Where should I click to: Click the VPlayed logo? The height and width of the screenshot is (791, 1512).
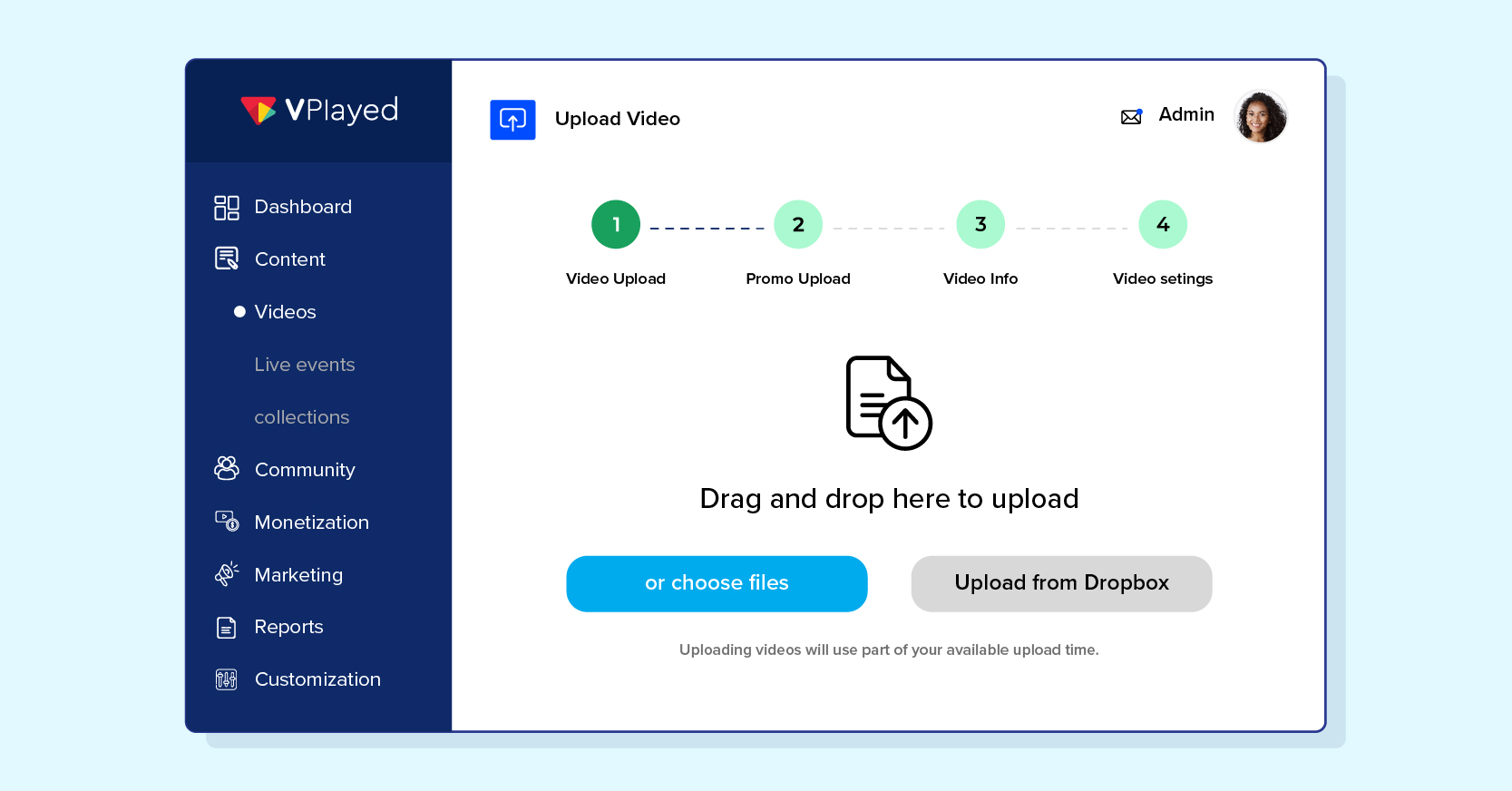point(319,111)
